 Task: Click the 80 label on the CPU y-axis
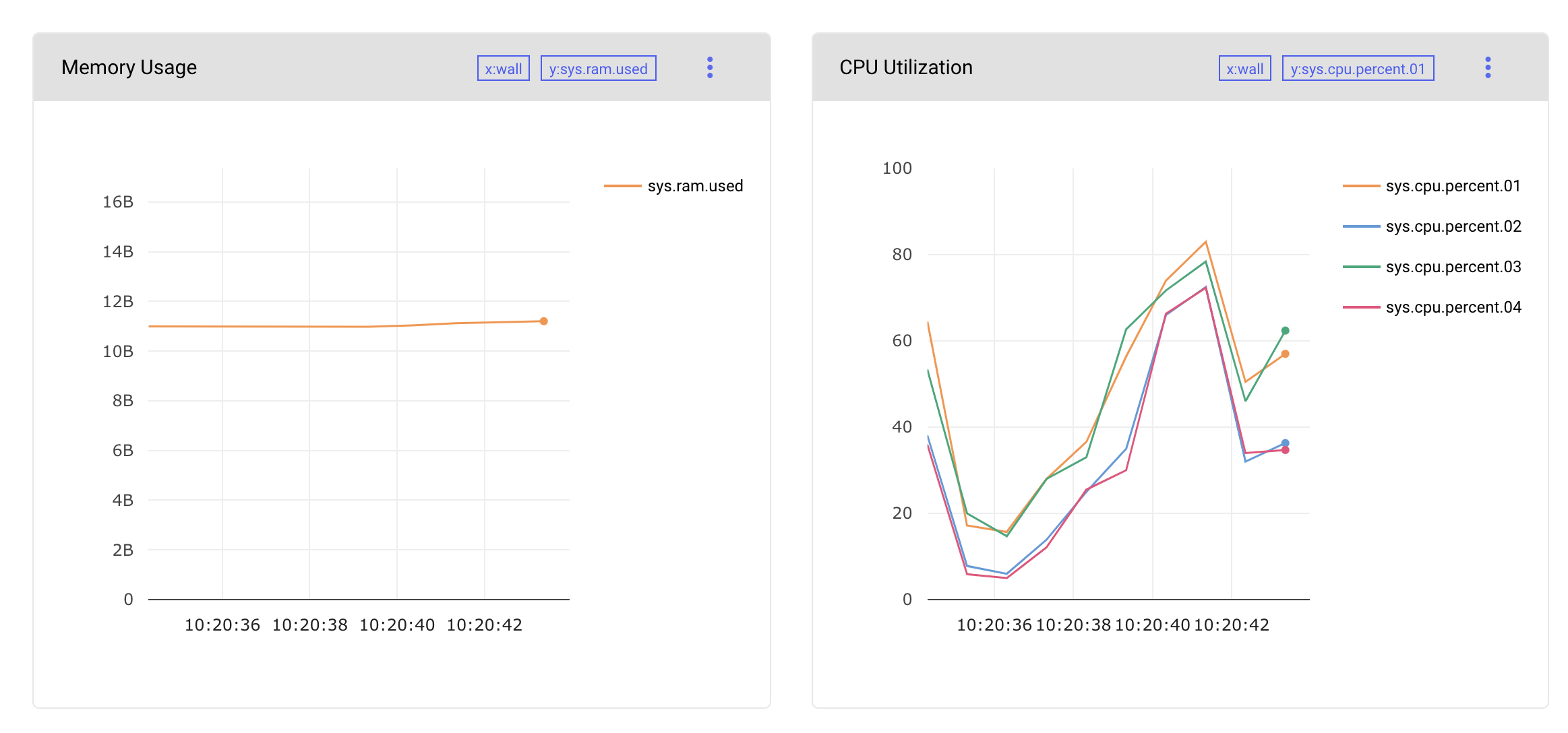coord(902,255)
